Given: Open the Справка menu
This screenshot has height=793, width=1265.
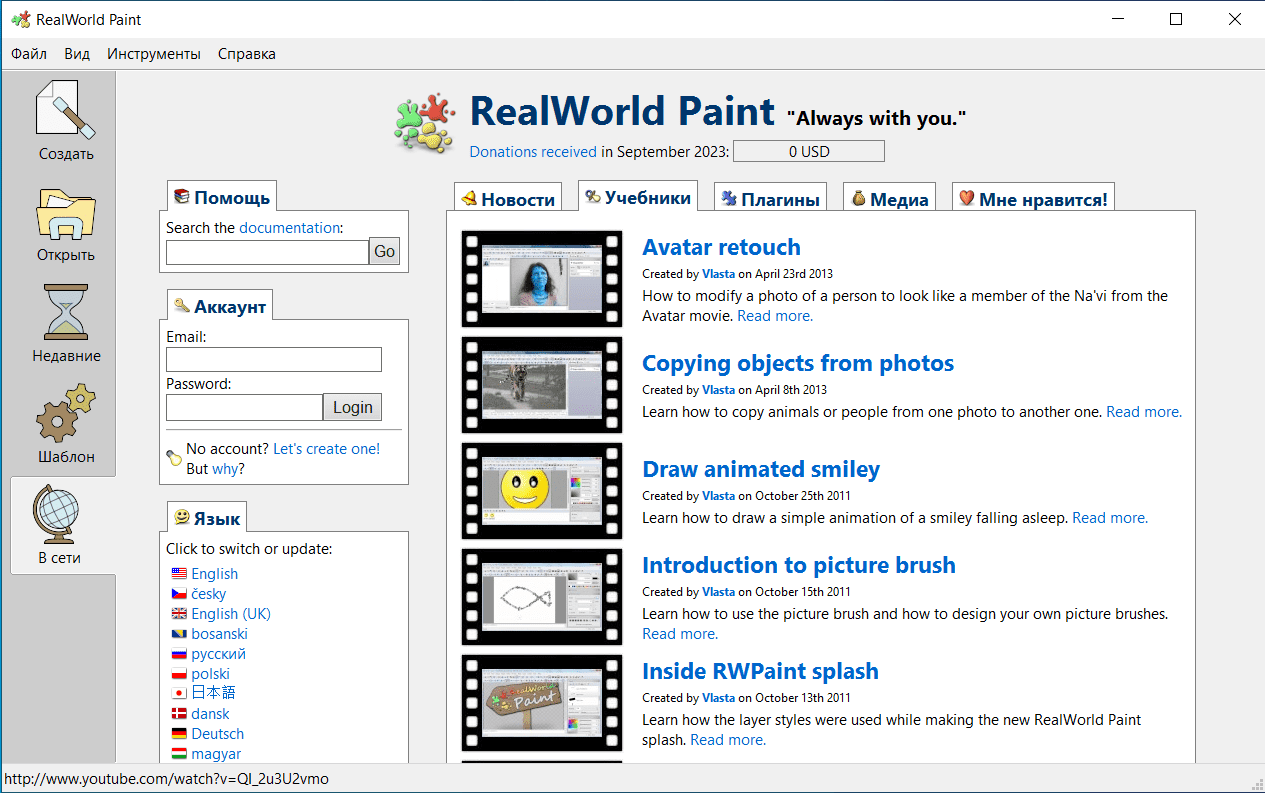Looking at the screenshot, I should (247, 54).
